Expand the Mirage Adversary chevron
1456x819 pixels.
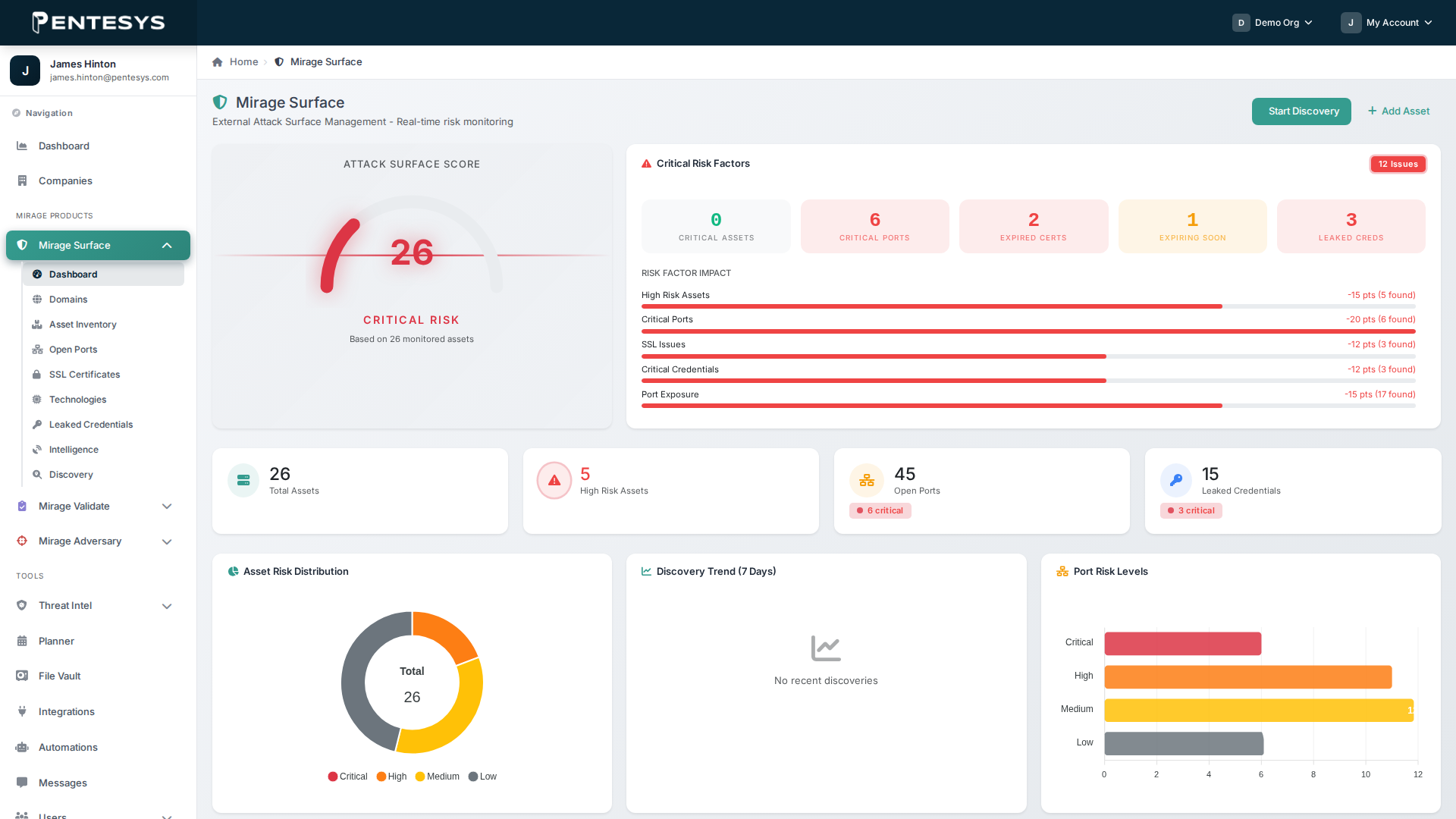click(x=167, y=541)
